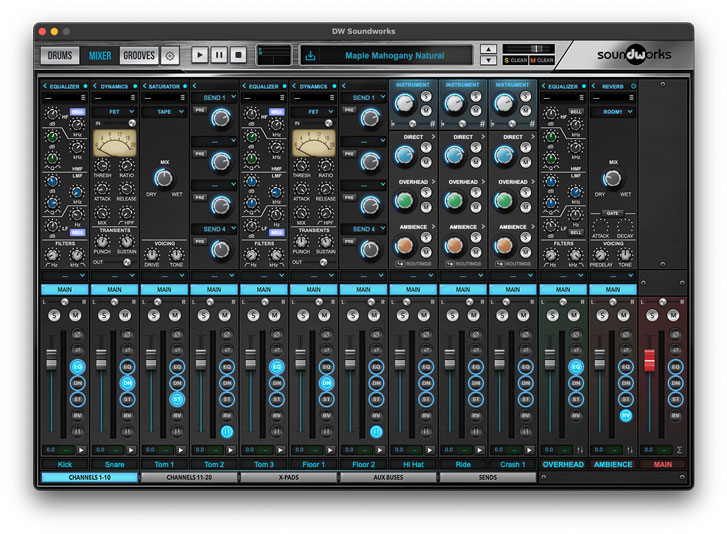Mute the Hi Hat channel

424,316
